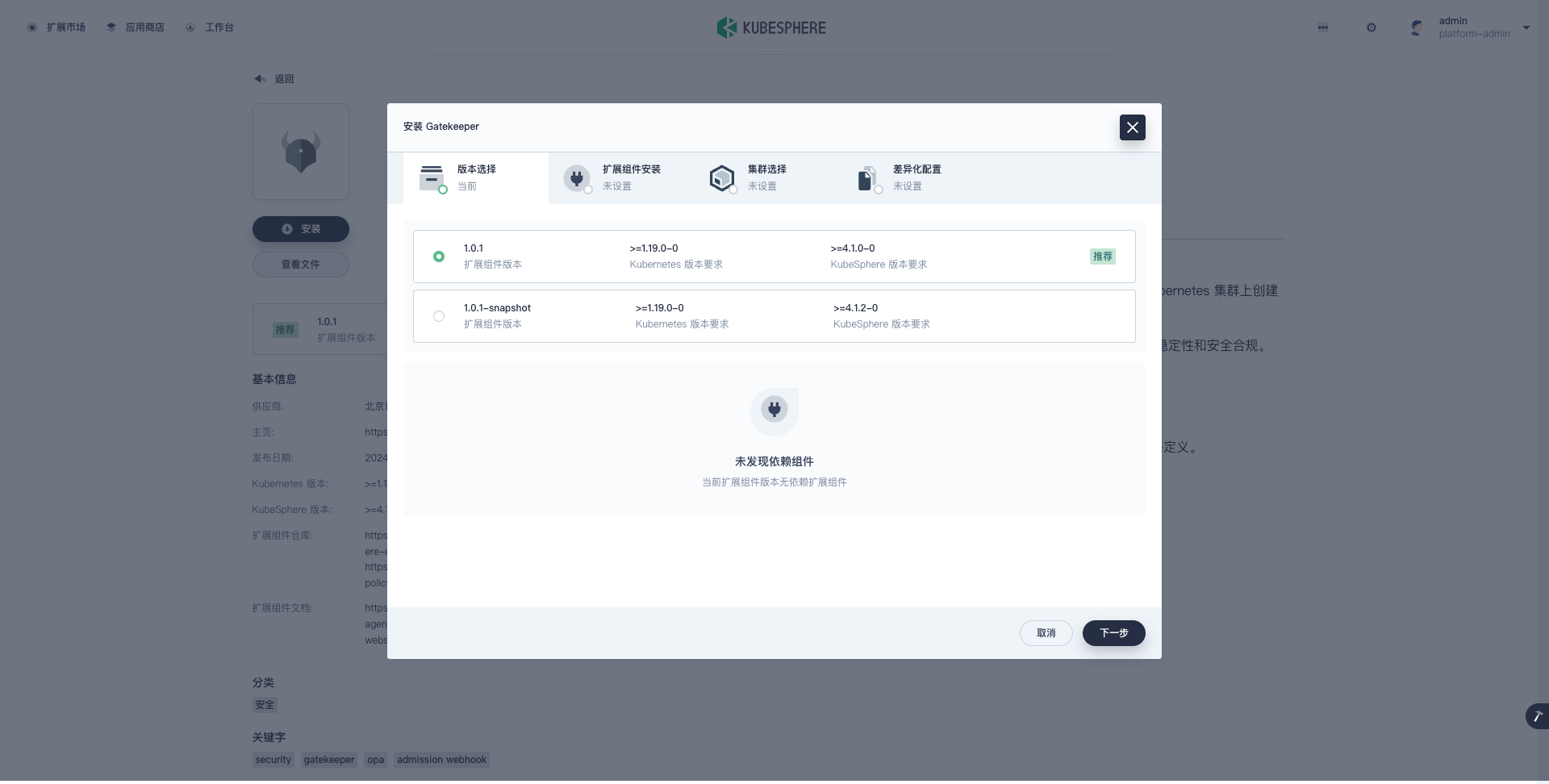
Task: Click the gatekeeper keyword tag
Action: point(329,760)
